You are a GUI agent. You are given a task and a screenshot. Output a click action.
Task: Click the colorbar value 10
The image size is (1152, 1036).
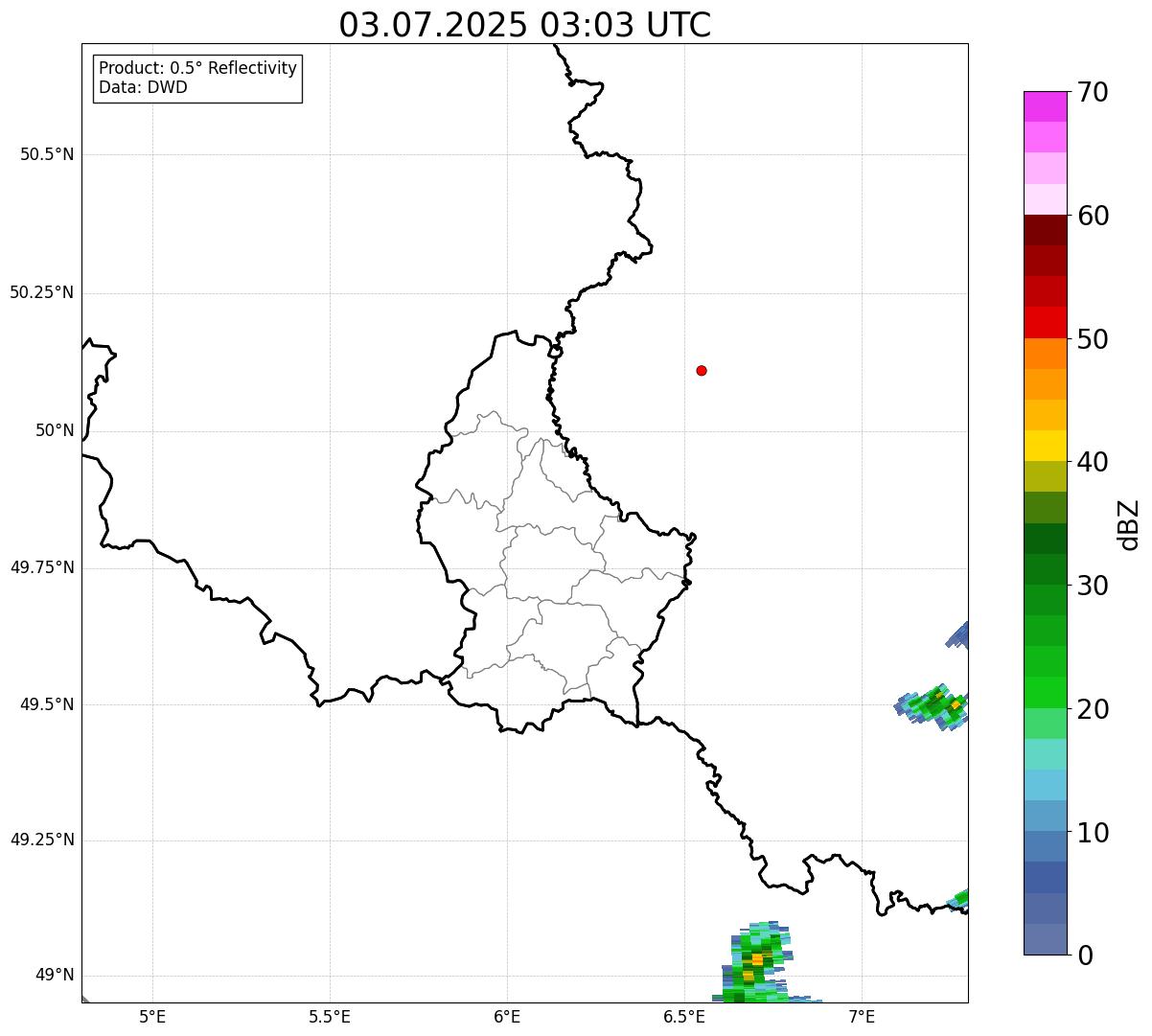coord(1093,833)
